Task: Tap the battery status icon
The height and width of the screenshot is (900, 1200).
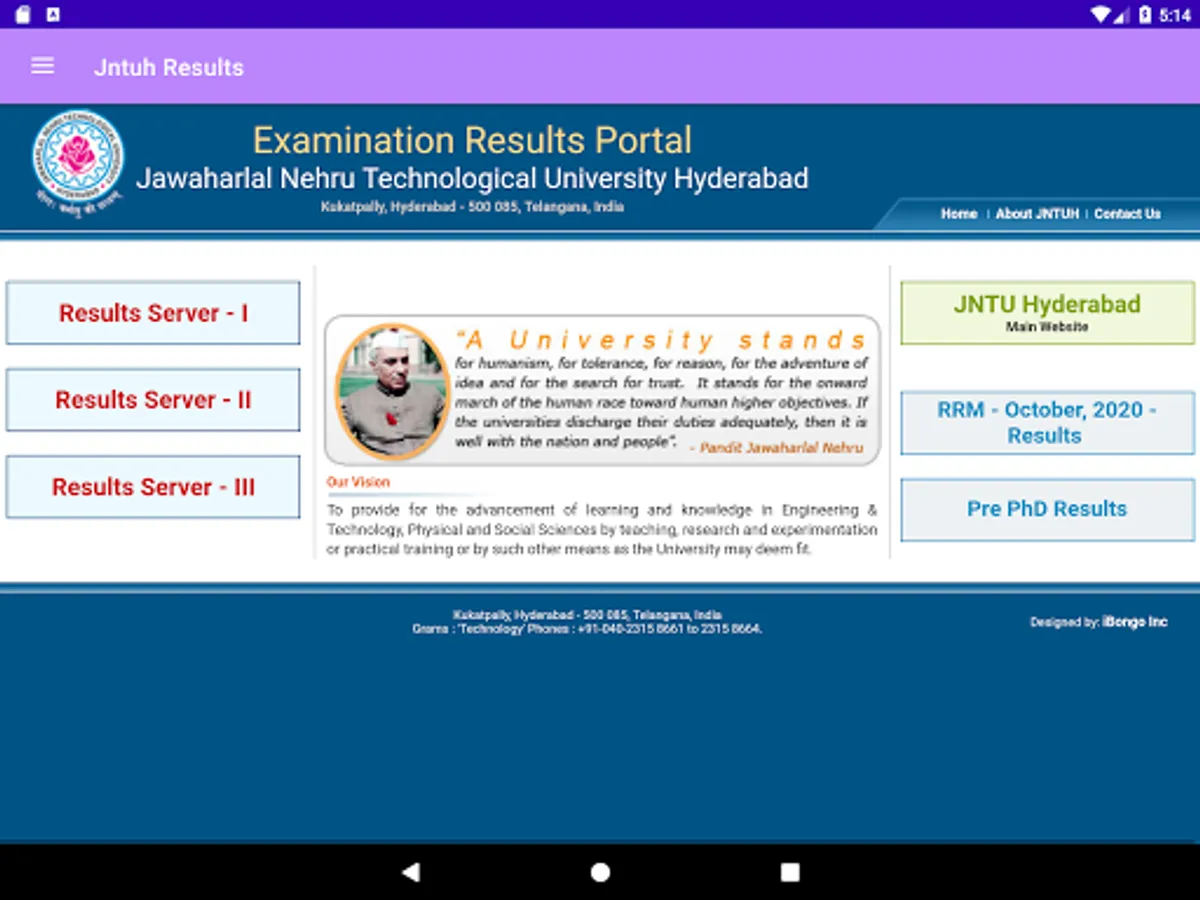Action: pyautogui.click(x=1145, y=15)
